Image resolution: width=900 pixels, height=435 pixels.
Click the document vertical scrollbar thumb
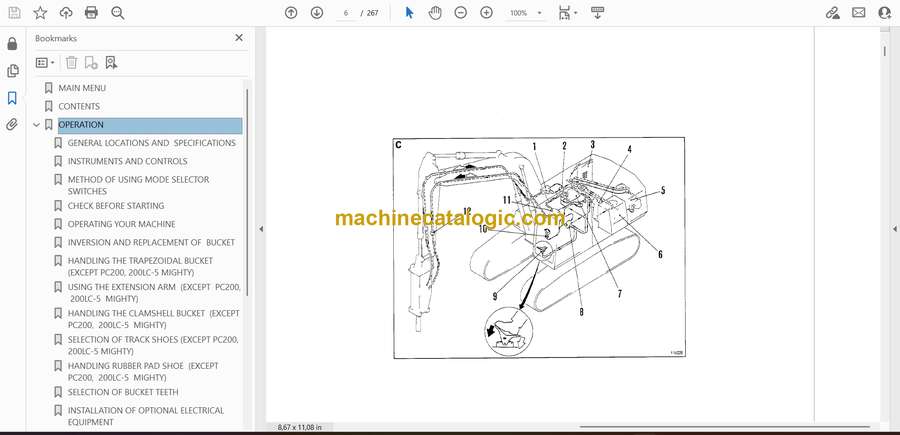(x=884, y=51)
